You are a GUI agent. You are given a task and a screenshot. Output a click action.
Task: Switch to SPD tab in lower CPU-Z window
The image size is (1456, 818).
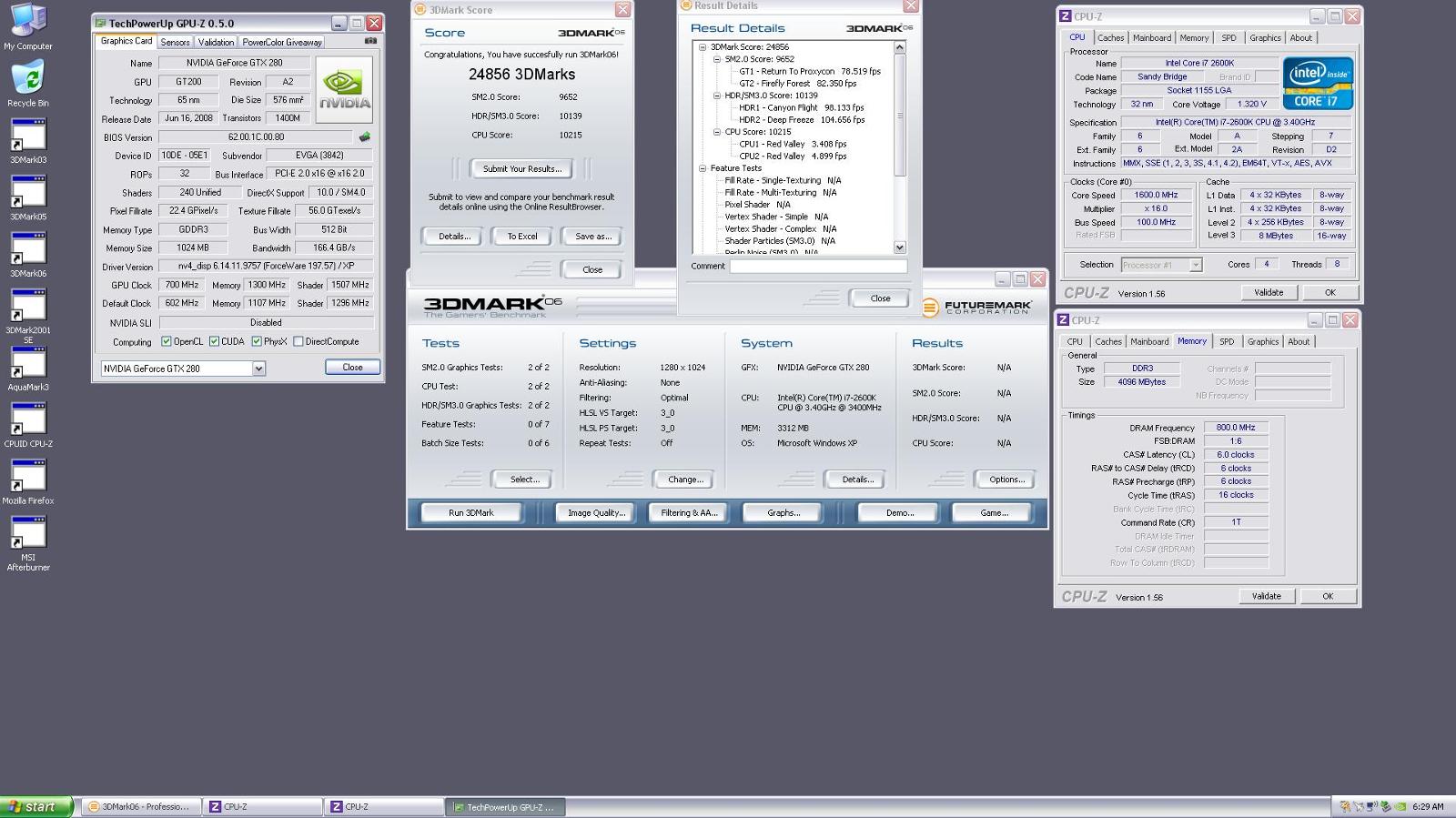1227,342
